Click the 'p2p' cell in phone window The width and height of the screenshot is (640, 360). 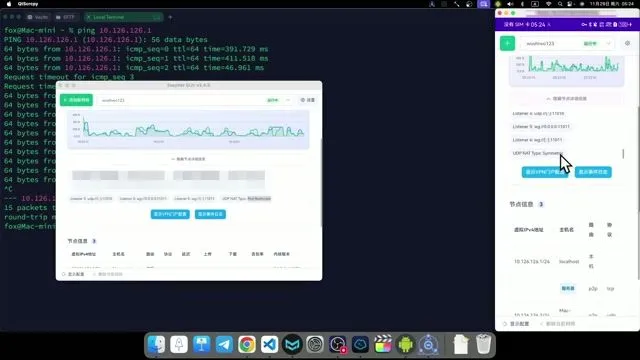click(593, 289)
